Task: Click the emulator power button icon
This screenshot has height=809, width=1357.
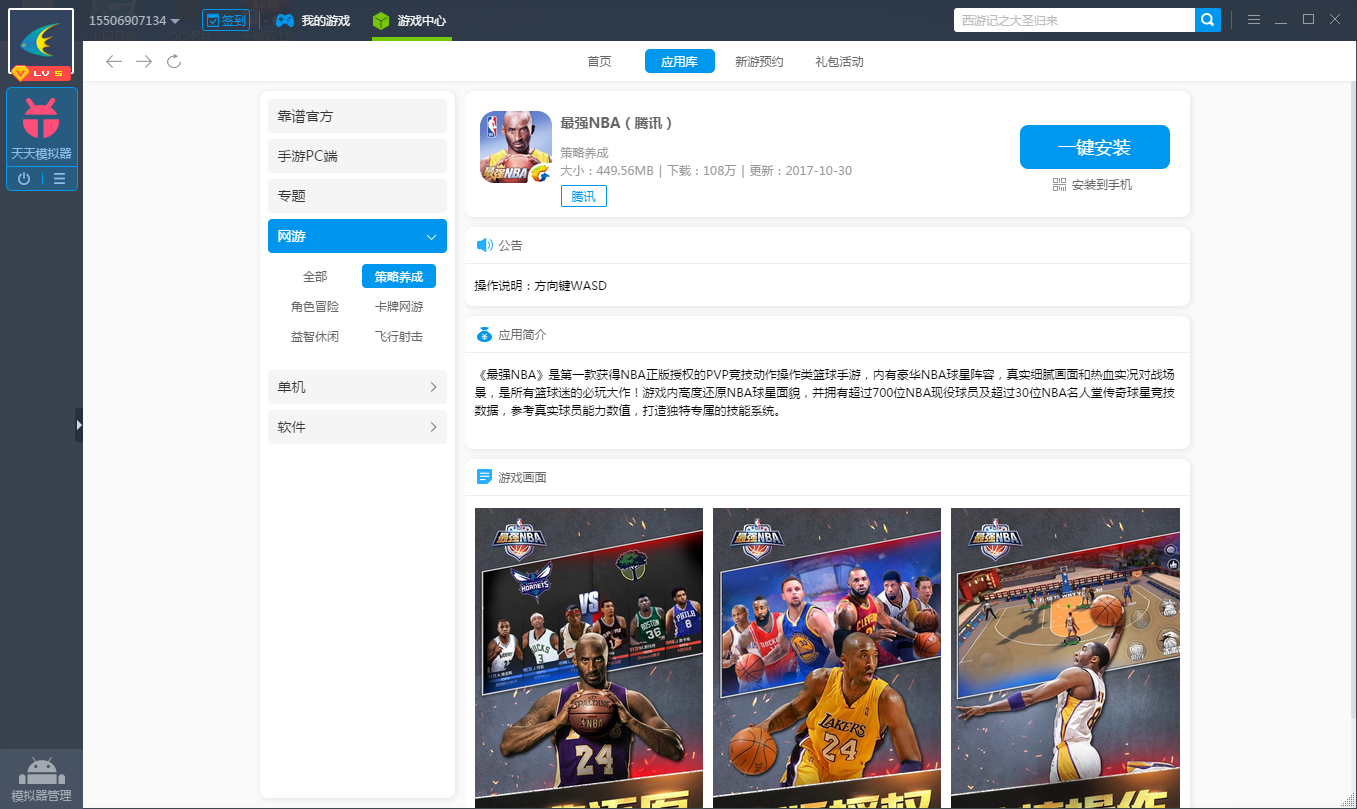Action: pos(24,179)
